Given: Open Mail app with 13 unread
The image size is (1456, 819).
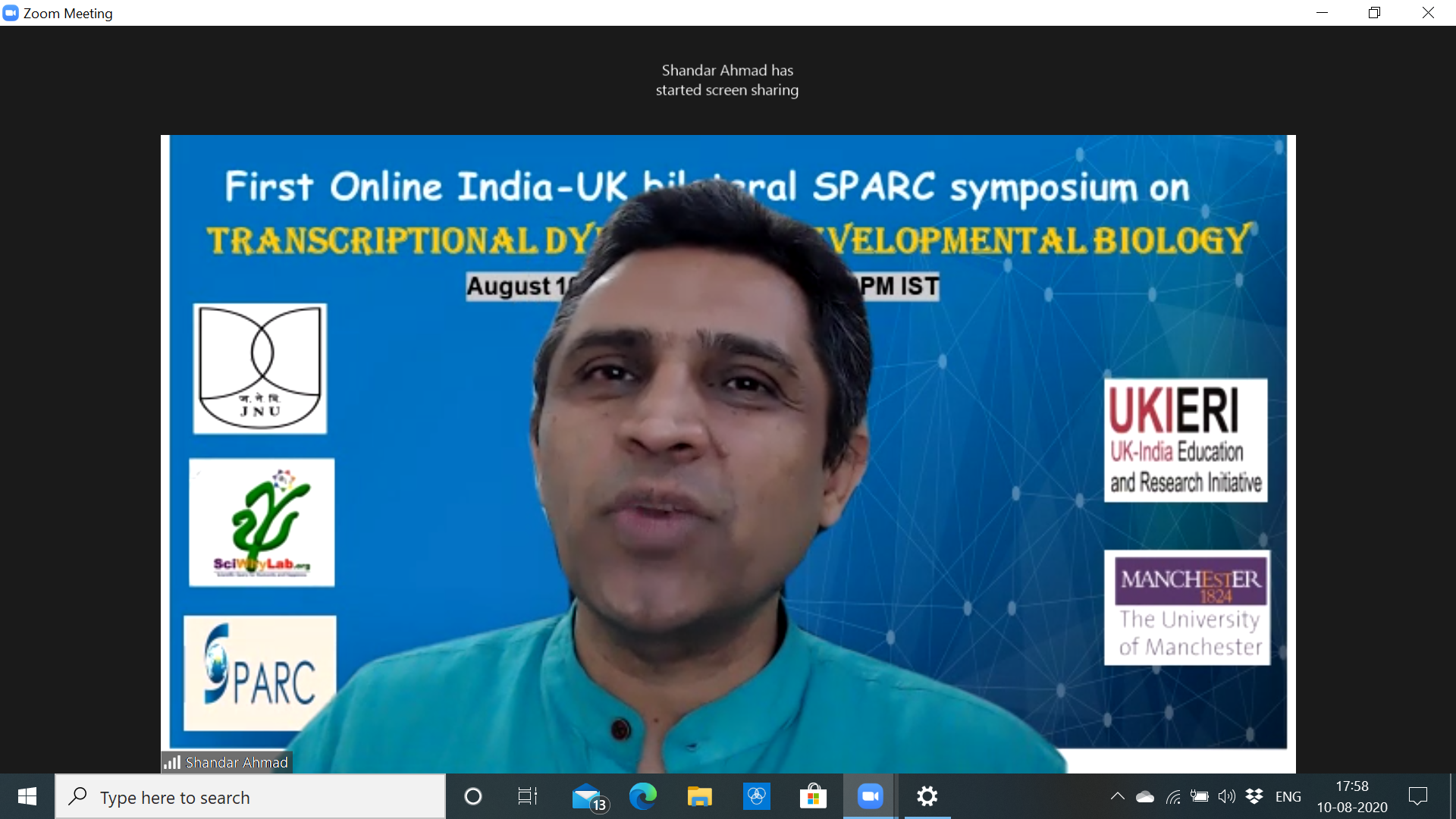Looking at the screenshot, I should coord(588,796).
